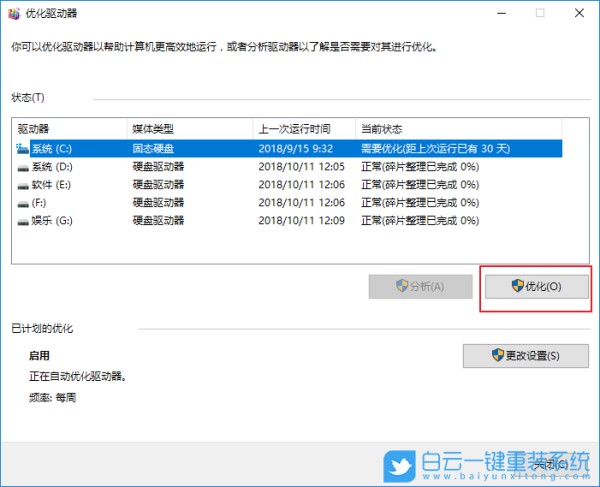Click the 优化(O) optimize button
Screen dimensions: 600x487
coord(536,287)
